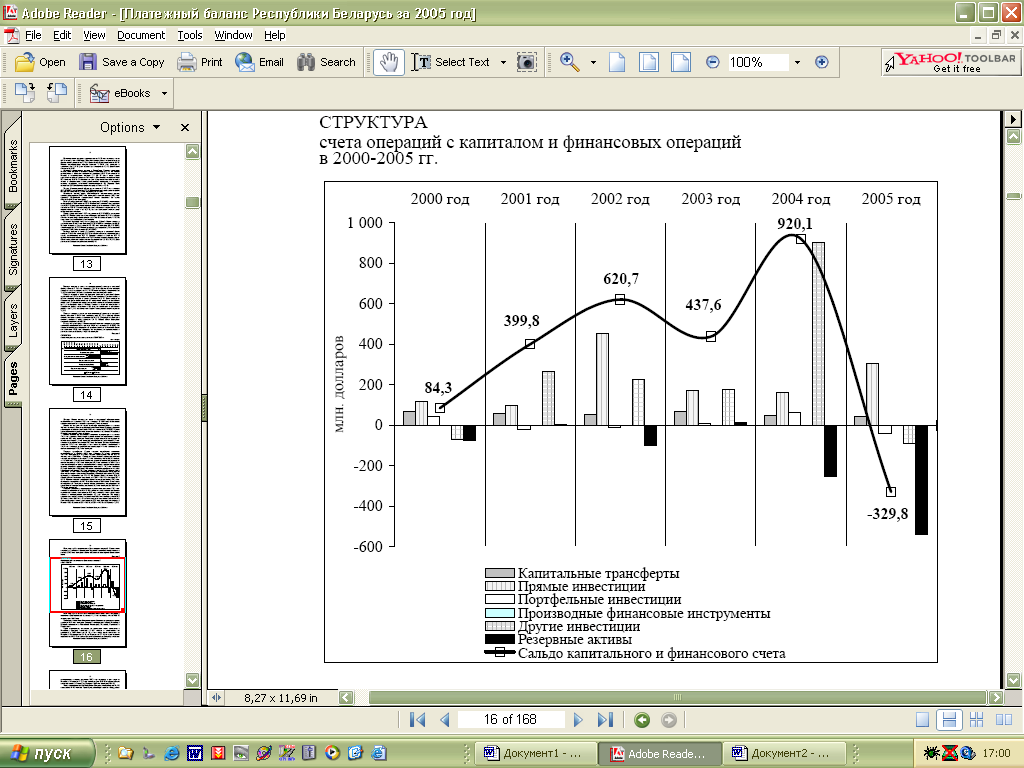The width and height of the screenshot is (1024, 768).
Task: Click the horizontal scrollbar right arrow
Action: 996,697
